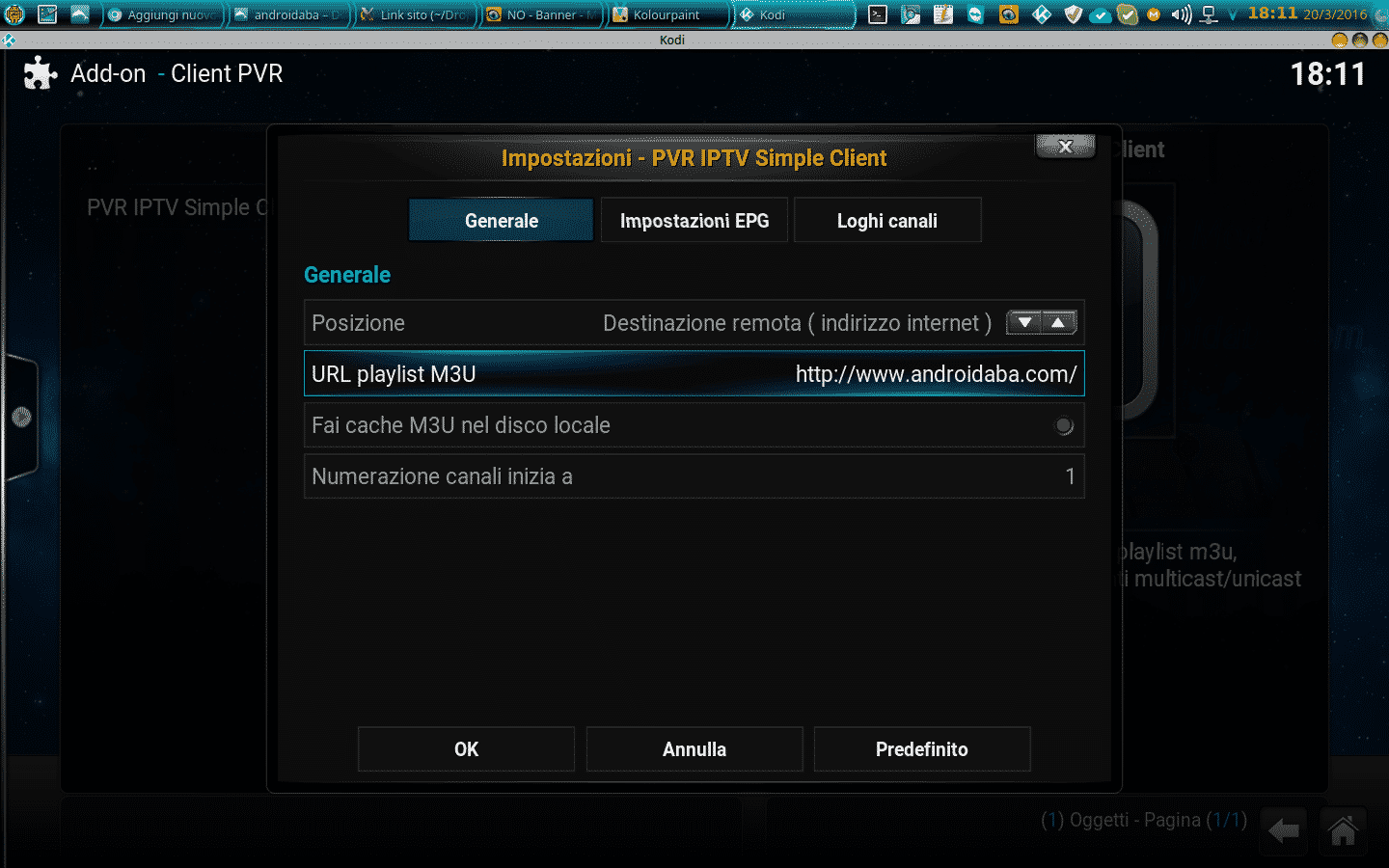The width and height of the screenshot is (1389, 868).
Task: Select the Kodi taskbar window entry
Action: pyautogui.click(x=794, y=15)
